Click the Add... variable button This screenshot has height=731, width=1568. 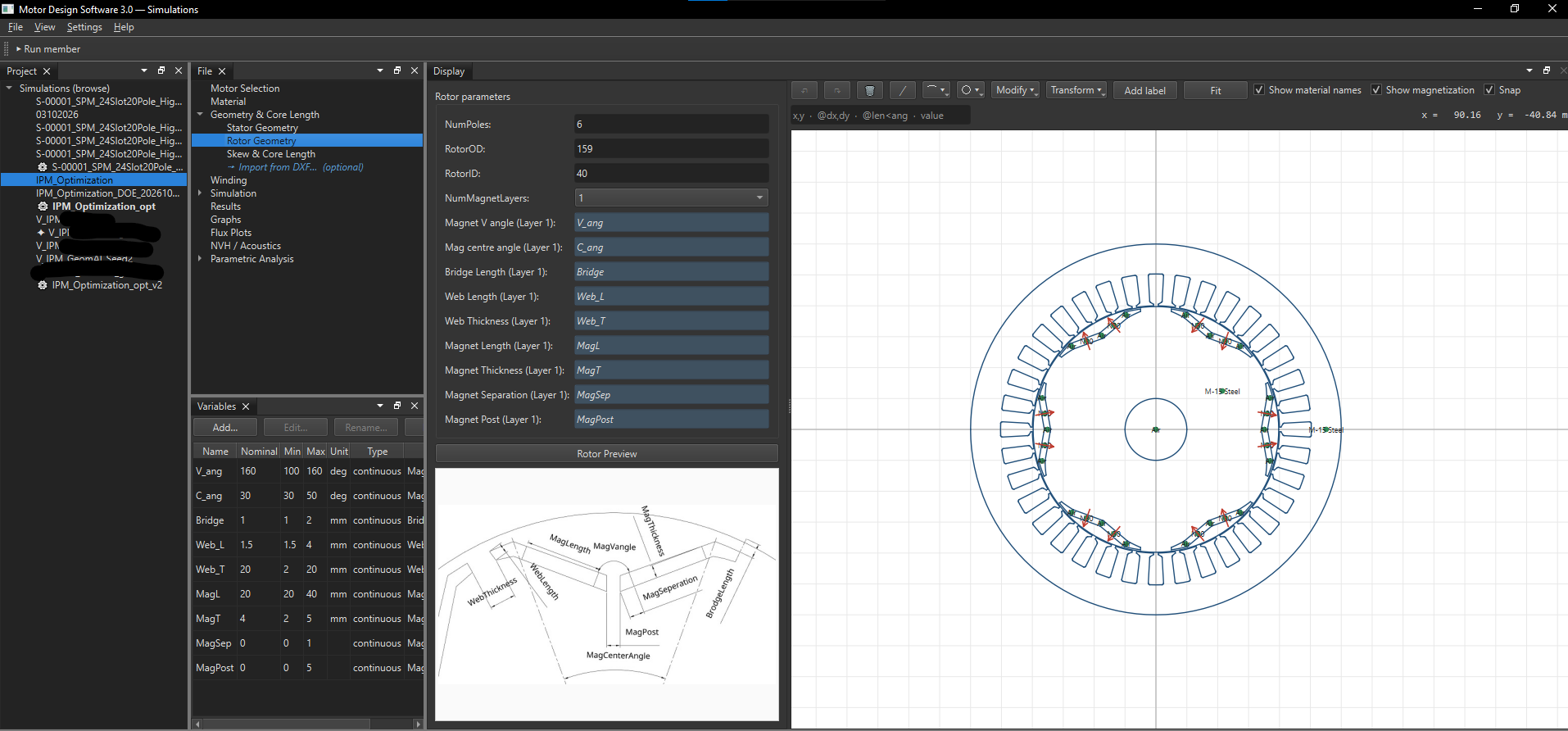(225, 427)
